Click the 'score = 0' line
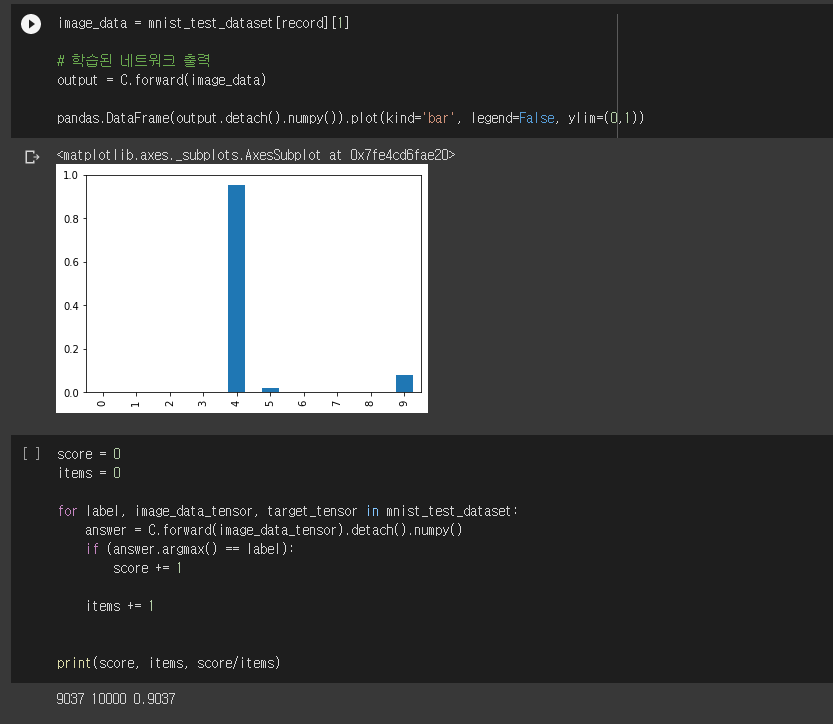 point(89,454)
